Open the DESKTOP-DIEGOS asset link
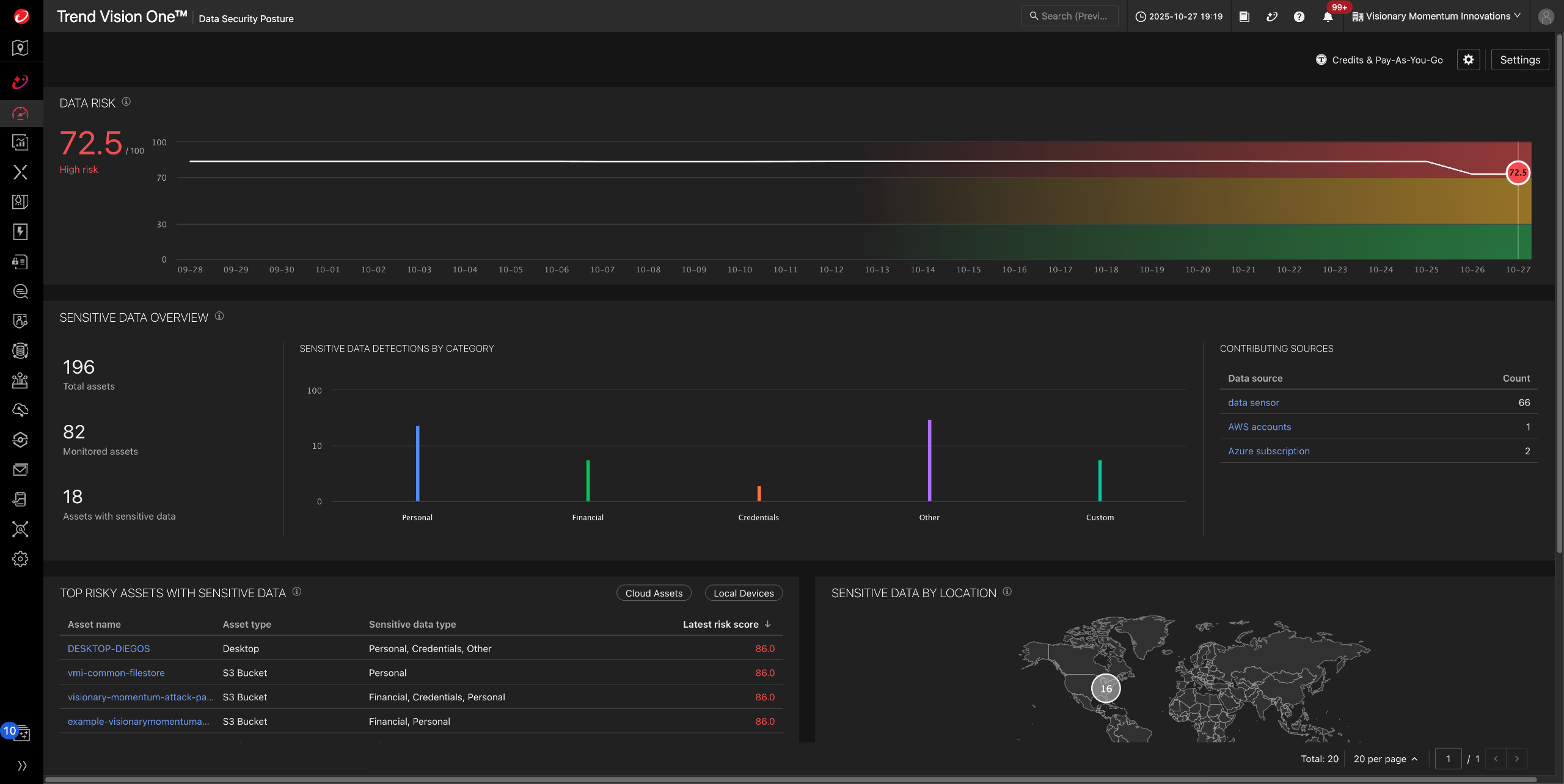Screen dimensions: 1564x784 109,648
